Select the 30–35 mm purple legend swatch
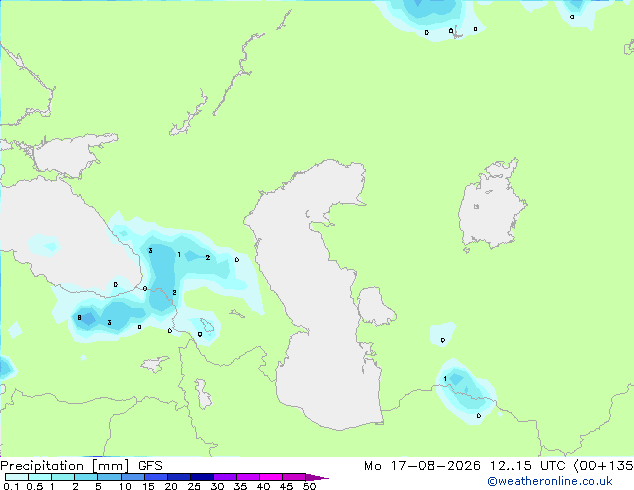Viewport: 634px width, 490px height. pyautogui.click(x=225, y=477)
